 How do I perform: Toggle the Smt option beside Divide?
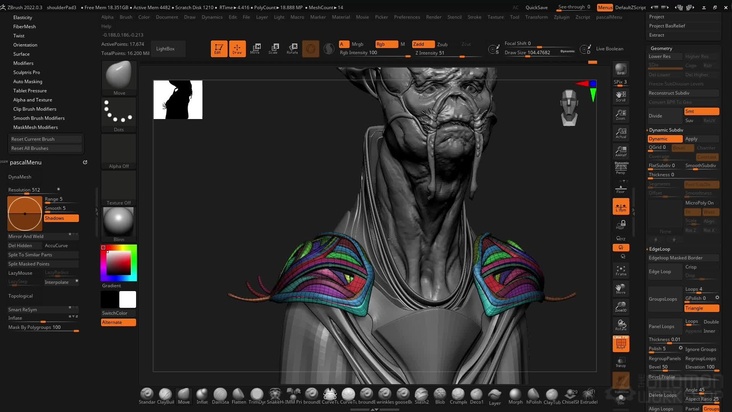701,112
